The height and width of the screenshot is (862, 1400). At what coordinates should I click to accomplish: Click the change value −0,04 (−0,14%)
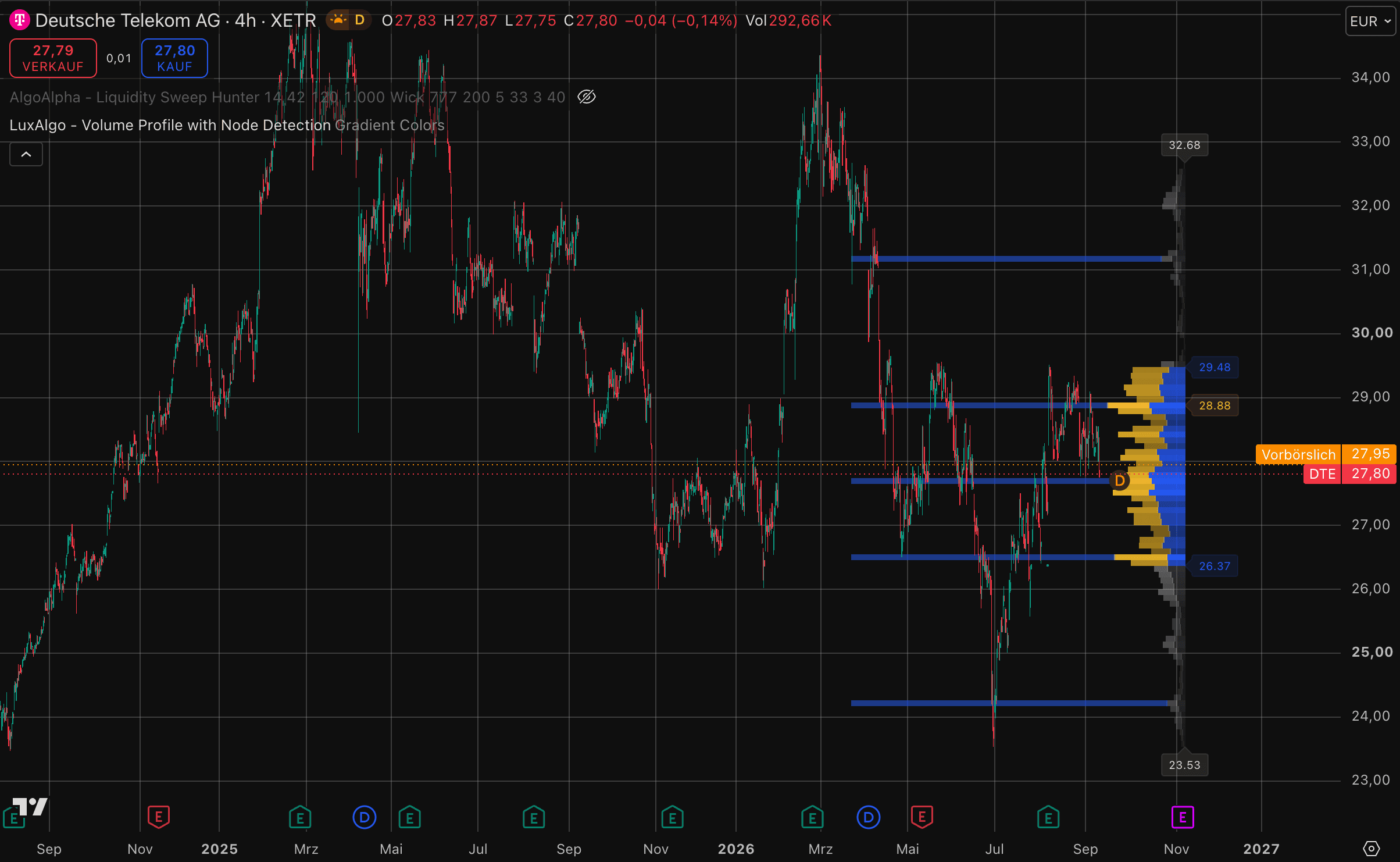(681, 21)
